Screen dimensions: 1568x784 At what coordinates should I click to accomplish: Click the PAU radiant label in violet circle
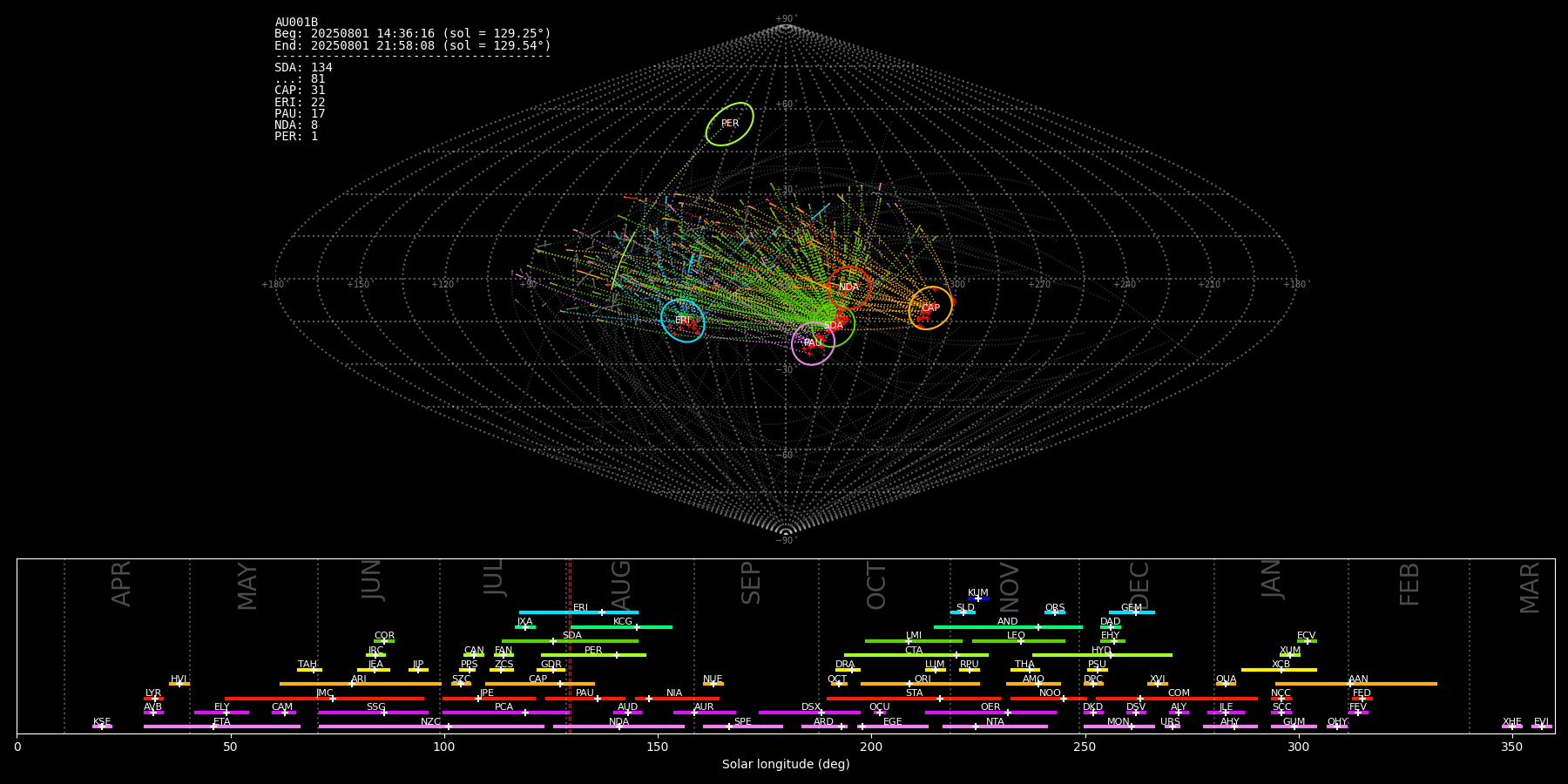(813, 343)
